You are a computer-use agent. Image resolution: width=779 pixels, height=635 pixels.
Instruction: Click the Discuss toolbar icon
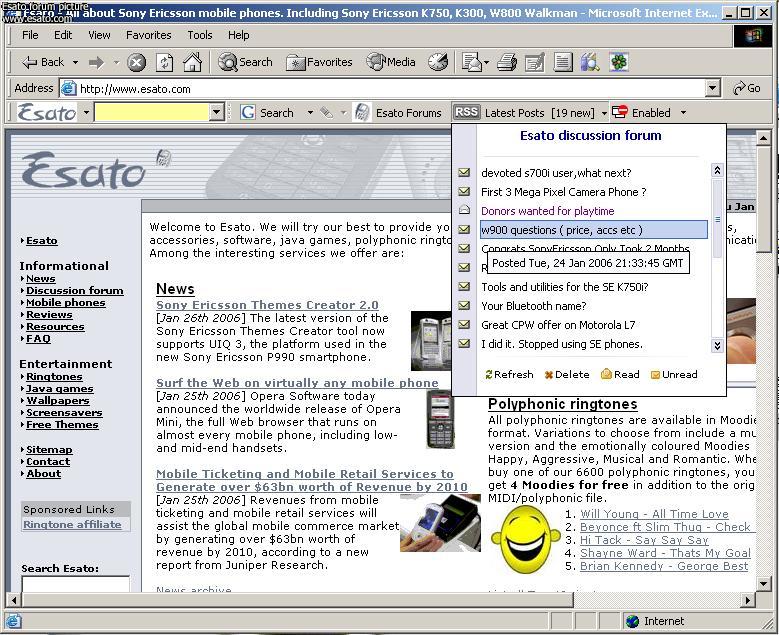pos(563,62)
